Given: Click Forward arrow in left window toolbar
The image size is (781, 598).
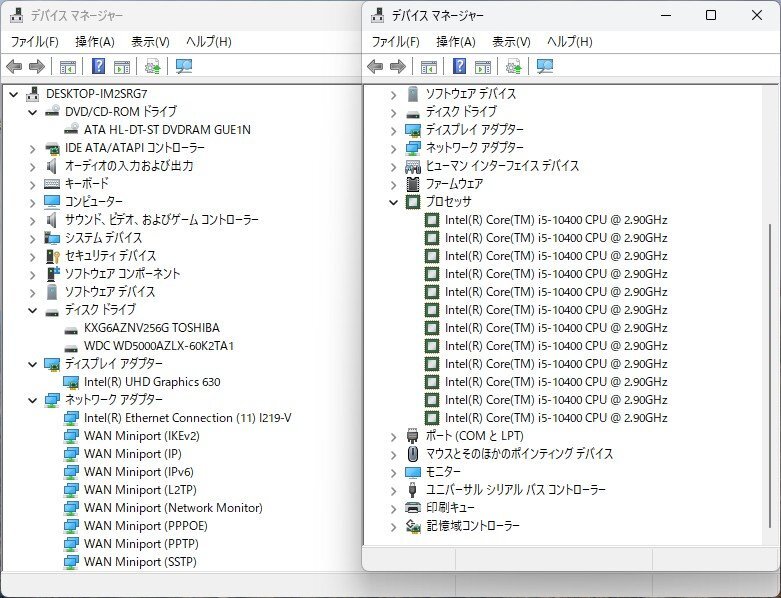Looking at the screenshot, I should point(37,66).
